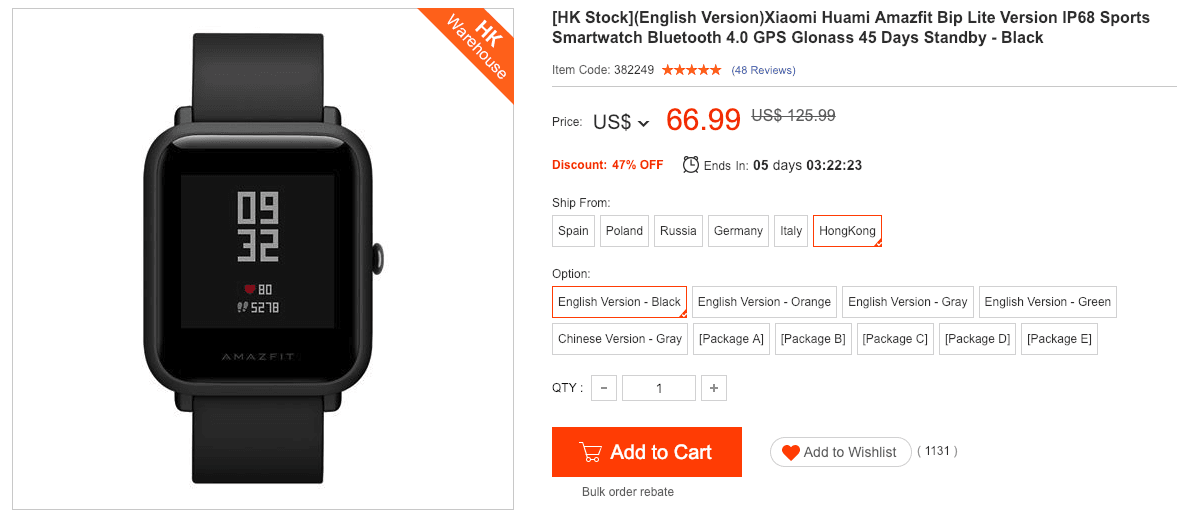Pick the English Version - Orange option
The image size is (1177, 516).
click(x=764, y=302)
